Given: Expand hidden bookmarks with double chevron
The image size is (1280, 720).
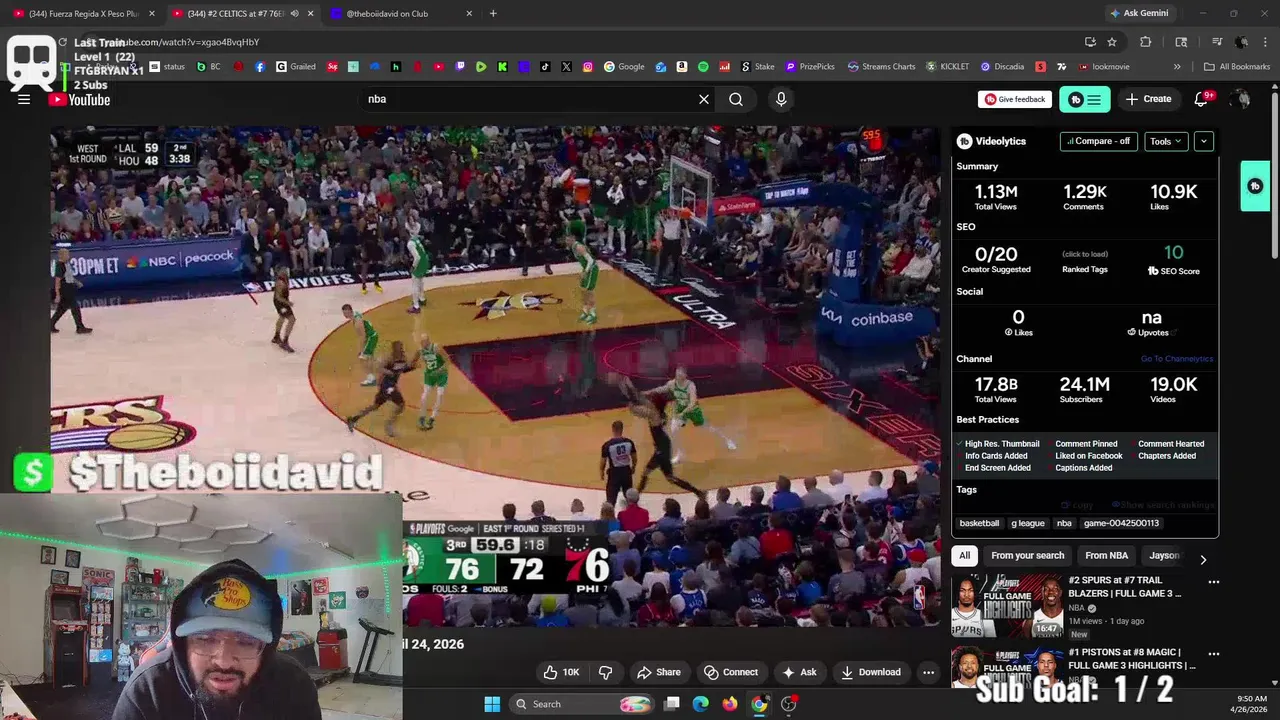Looking at the screenshot, I should [x=1177, y=67].
